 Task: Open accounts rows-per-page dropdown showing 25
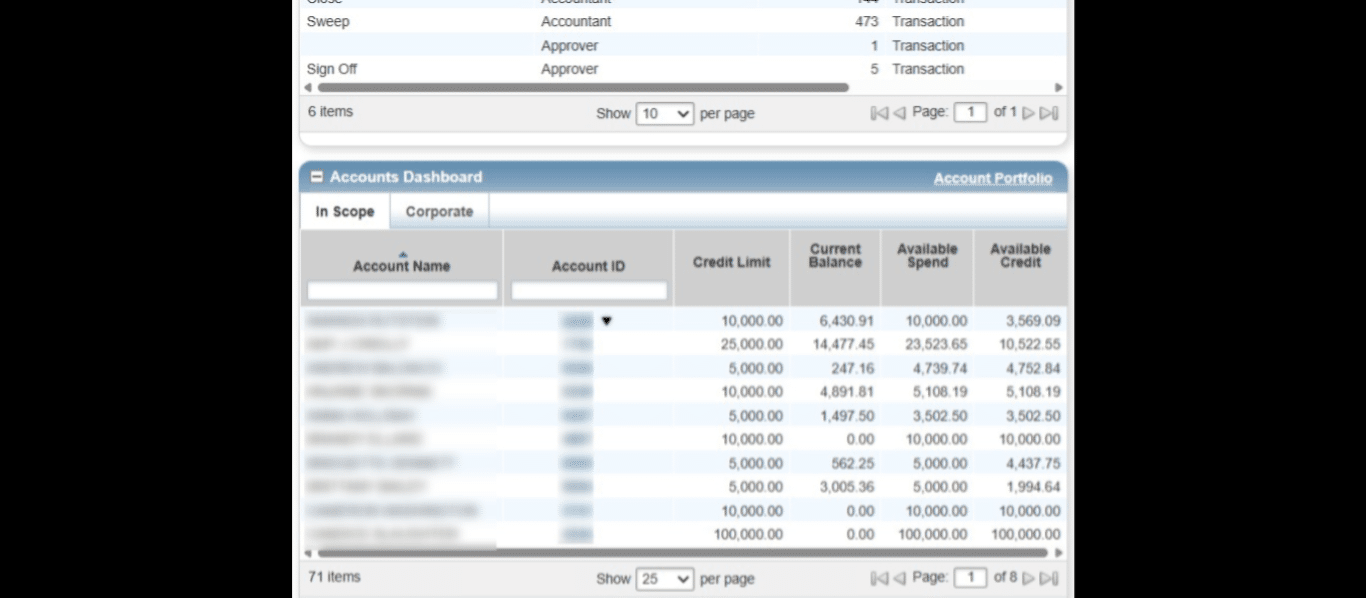(x=665, y=579)
